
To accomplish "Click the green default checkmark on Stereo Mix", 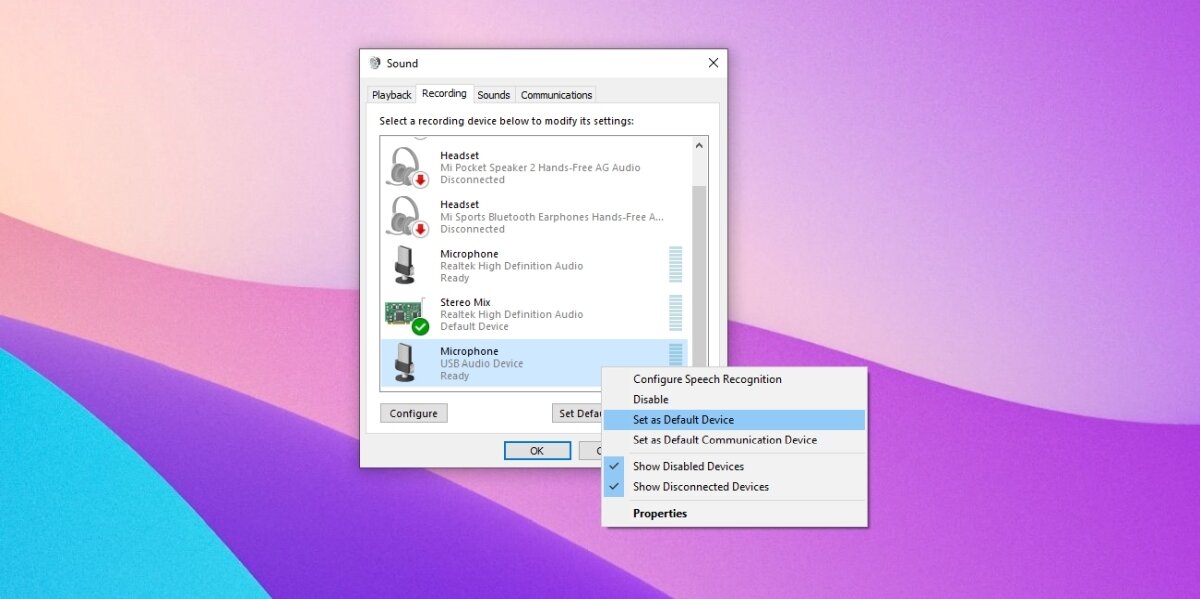I will tap(419, 326).
